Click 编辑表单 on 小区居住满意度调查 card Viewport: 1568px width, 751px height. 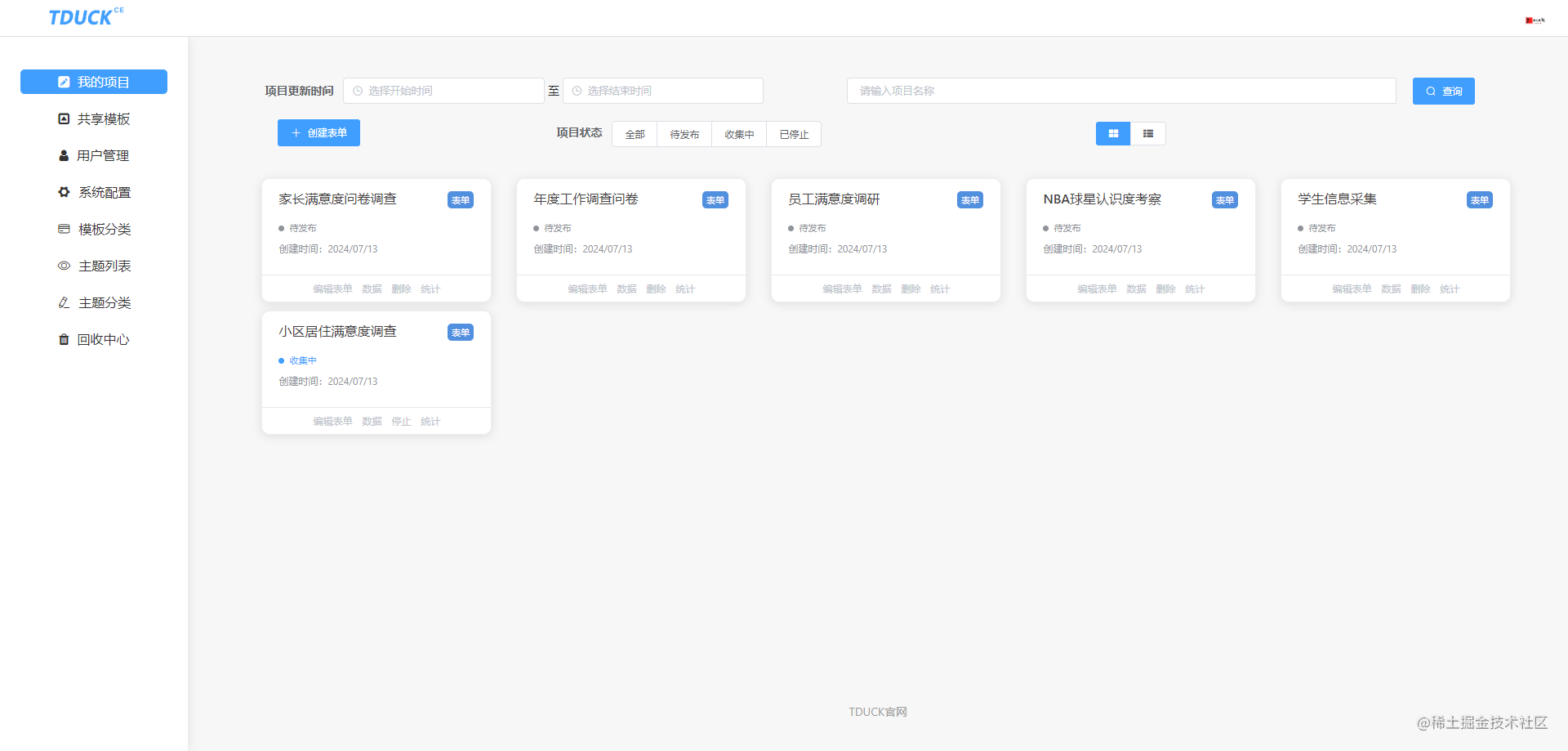(332, 421)
